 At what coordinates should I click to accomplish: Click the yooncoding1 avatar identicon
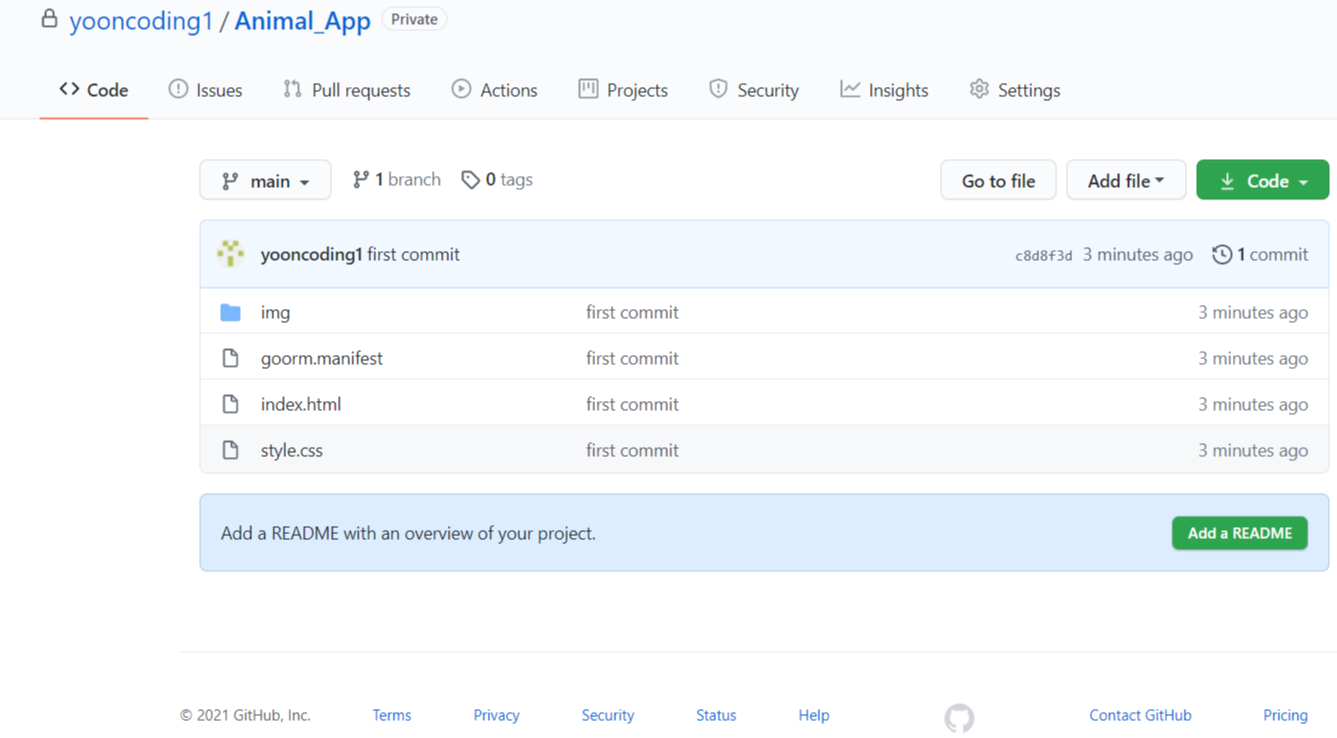231,254
